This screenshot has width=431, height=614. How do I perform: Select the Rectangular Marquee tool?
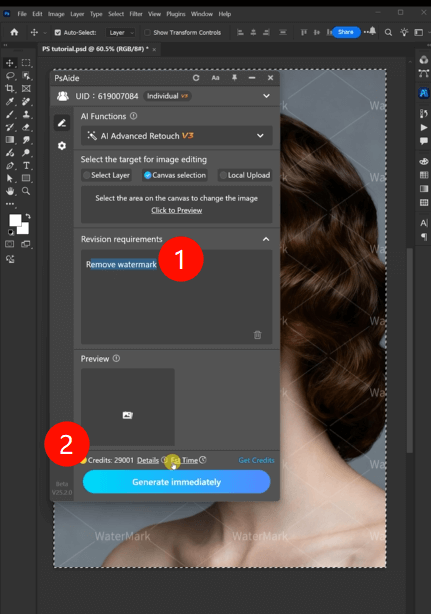(26, 63)
